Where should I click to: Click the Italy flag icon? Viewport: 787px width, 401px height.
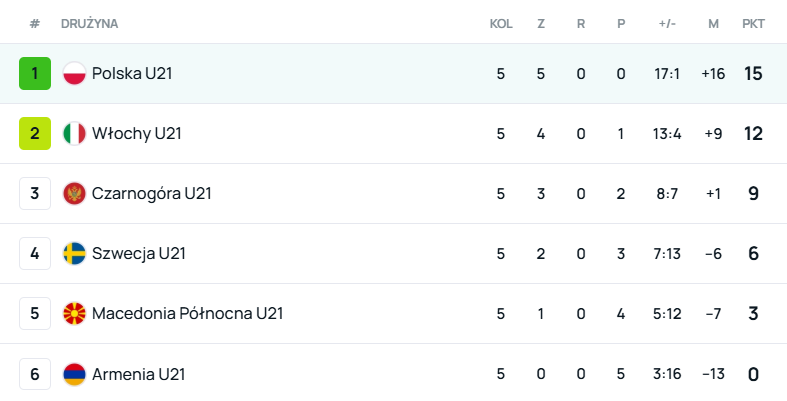74,133
